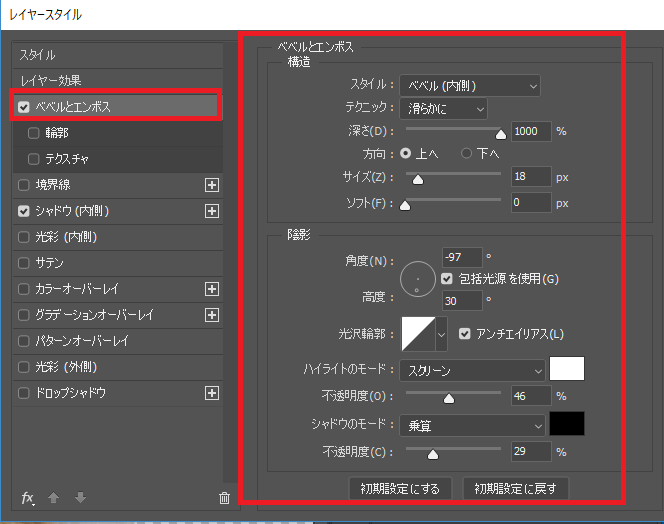
Task: Click the plus icon next to 境界線
Action: [x=212, y=185]
